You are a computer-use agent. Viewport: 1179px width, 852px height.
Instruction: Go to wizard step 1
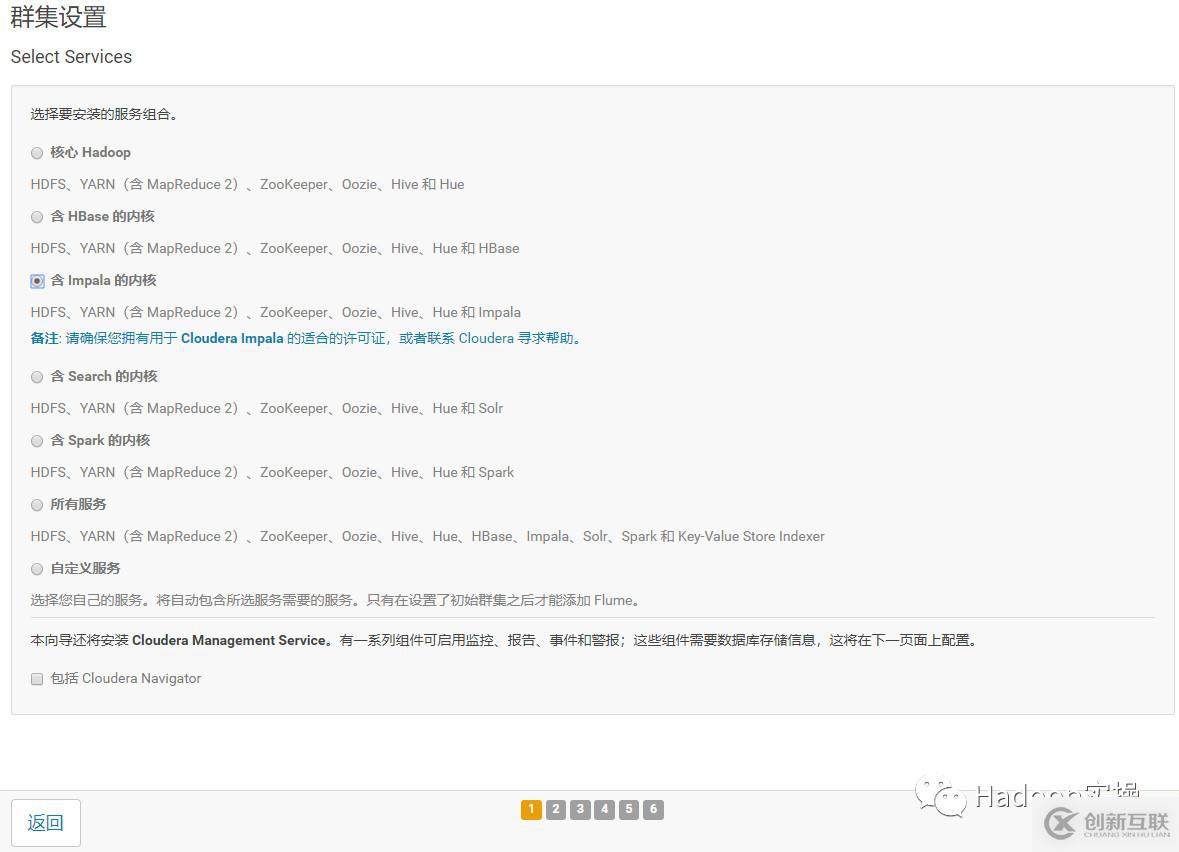point(531,809)
